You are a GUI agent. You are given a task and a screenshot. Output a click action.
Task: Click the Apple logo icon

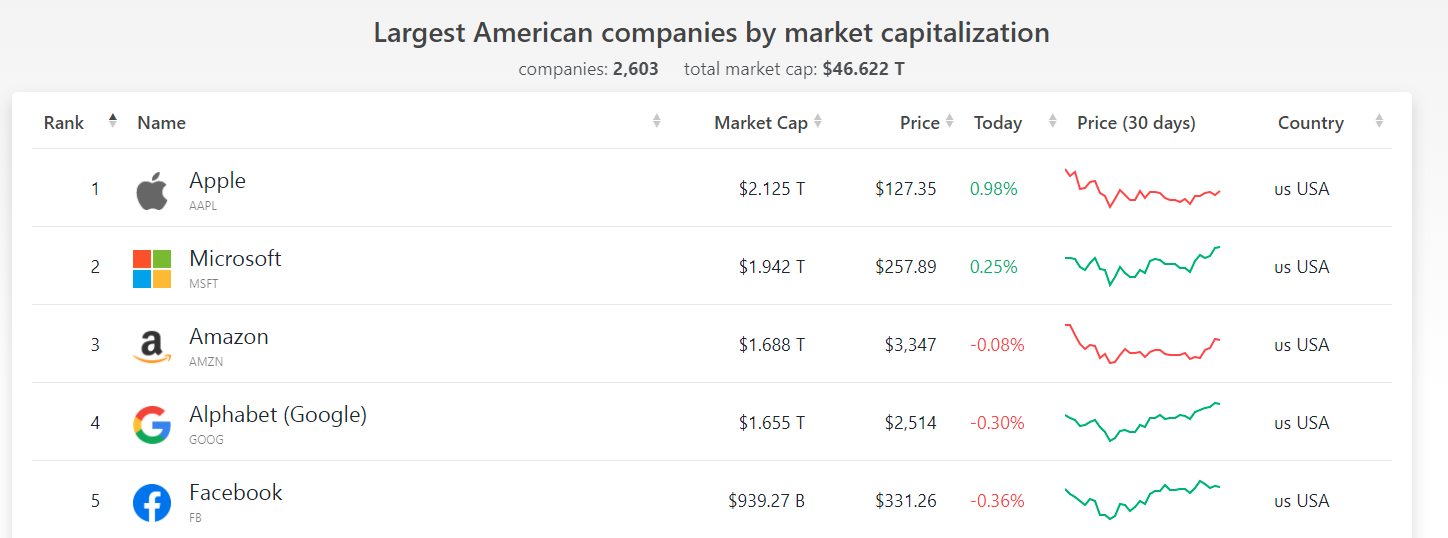[x=152, y=190]
